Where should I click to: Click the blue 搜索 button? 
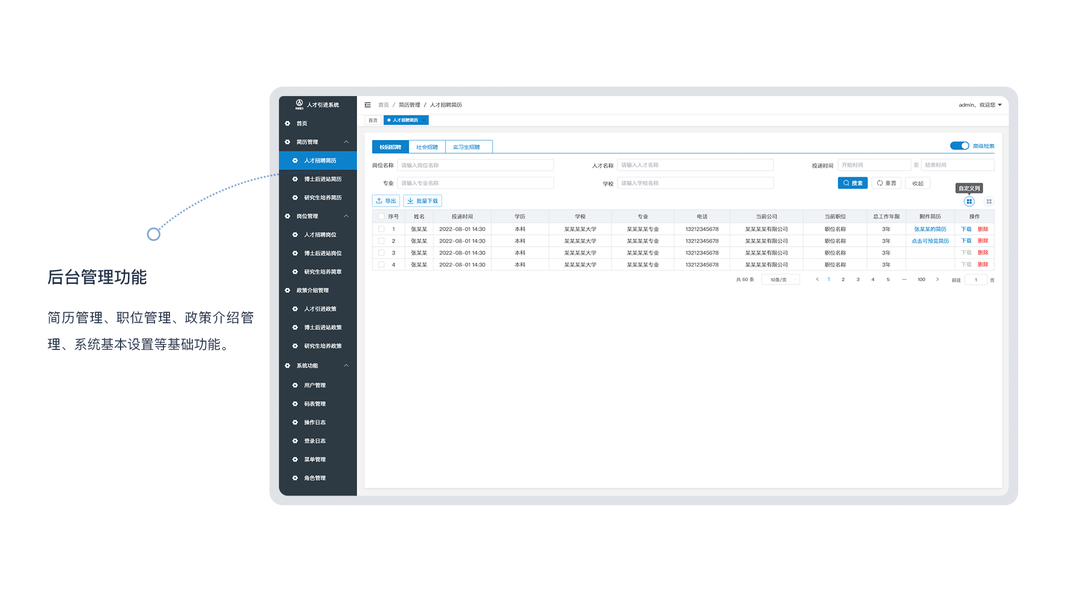tap(853, 183)
